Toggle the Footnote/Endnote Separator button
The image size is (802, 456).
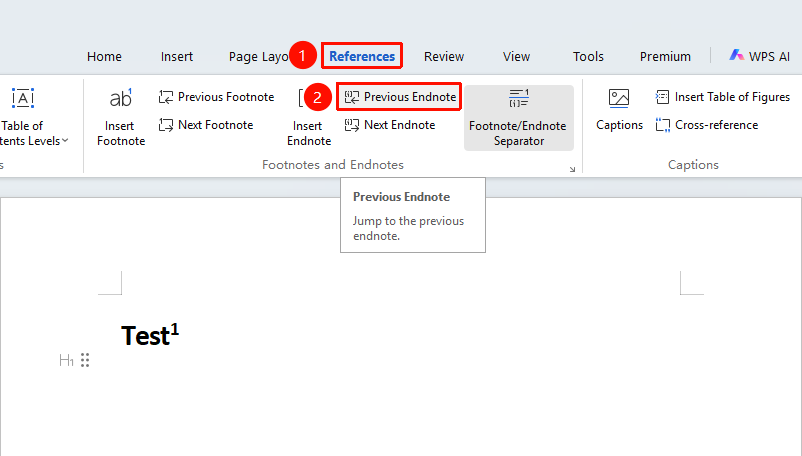(x=519, y=118)
